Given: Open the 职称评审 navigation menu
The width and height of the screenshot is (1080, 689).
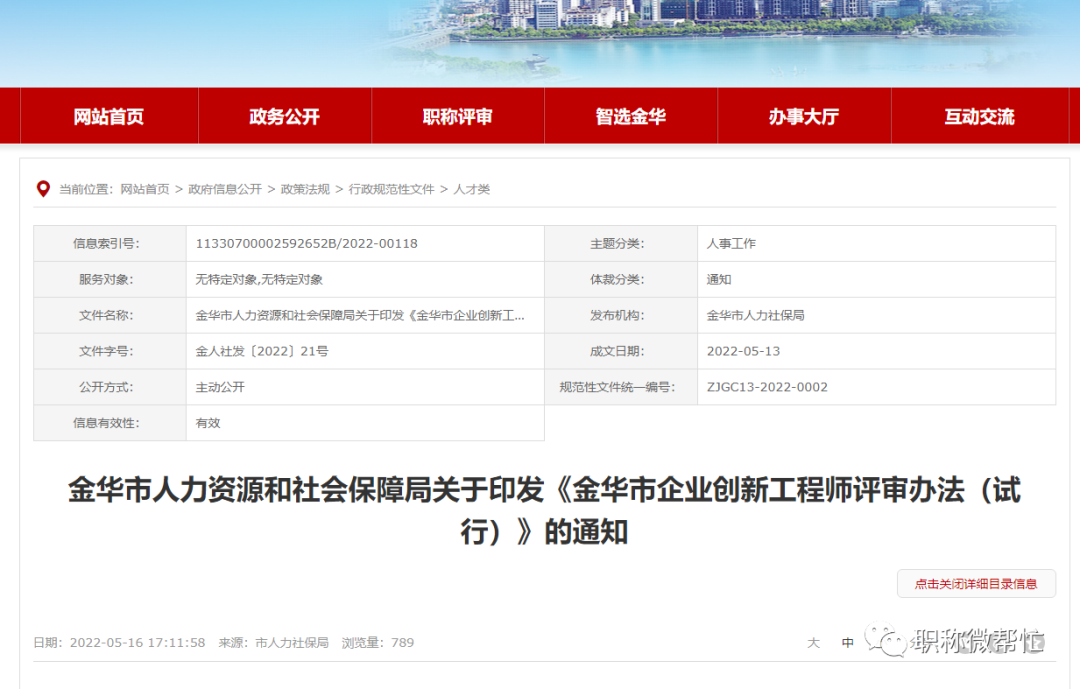Looking at the screenshot, I should pos(457,116).
